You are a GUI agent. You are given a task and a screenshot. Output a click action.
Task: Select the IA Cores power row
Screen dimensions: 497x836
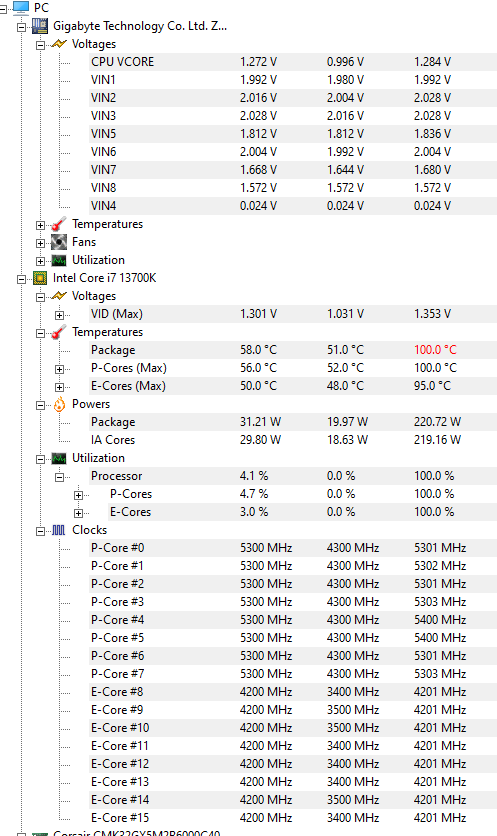click(293, 440)
